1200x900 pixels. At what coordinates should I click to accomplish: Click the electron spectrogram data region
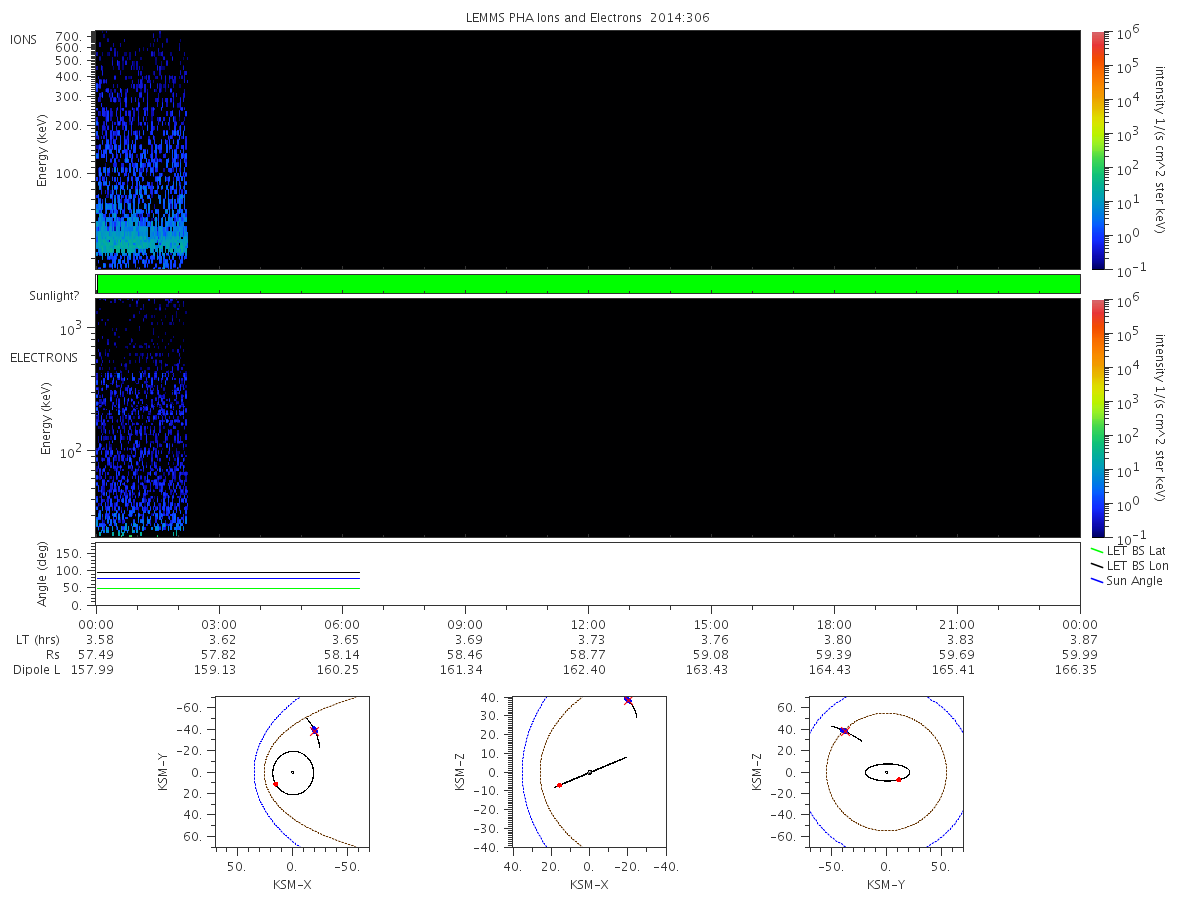pos(141,418)
